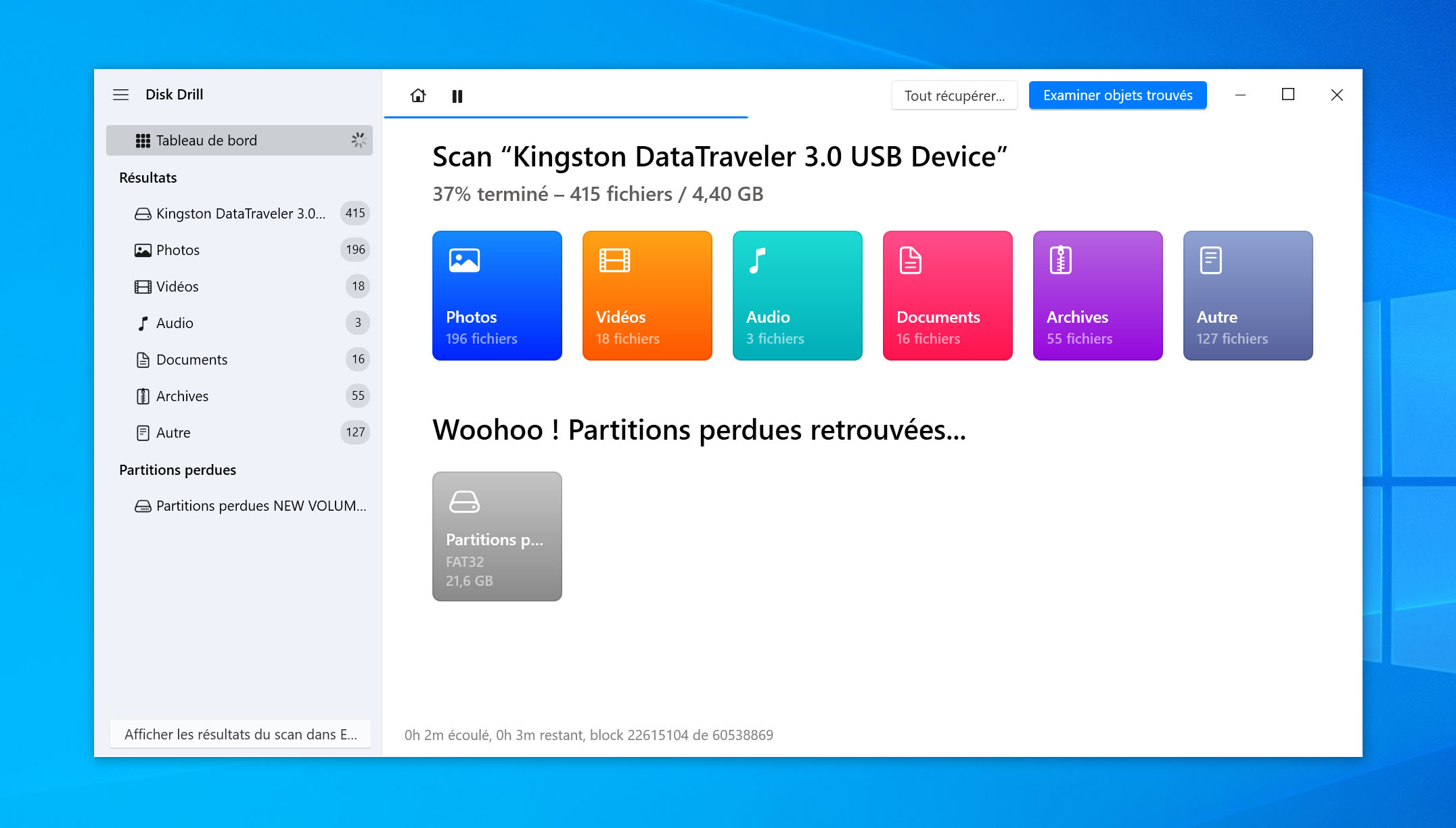Select Partitions perdues NEW VOLUM... item

[240, 505]
